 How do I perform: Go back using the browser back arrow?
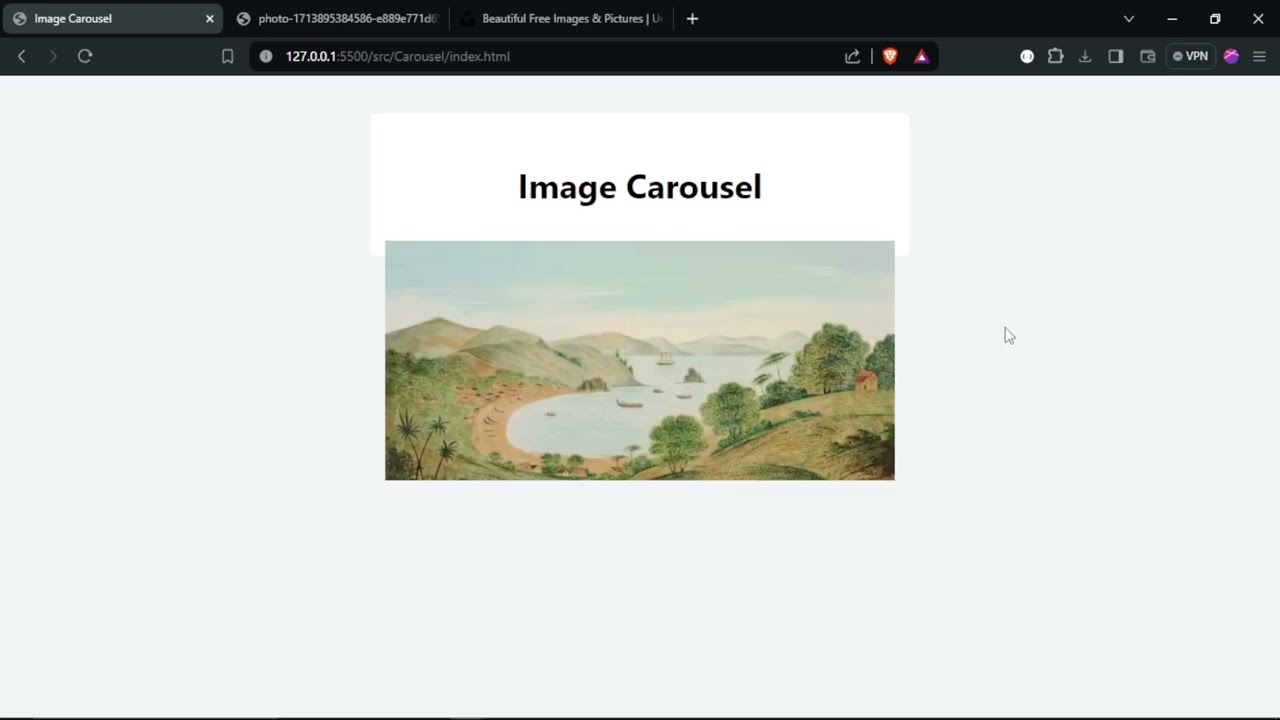point(21,56)
